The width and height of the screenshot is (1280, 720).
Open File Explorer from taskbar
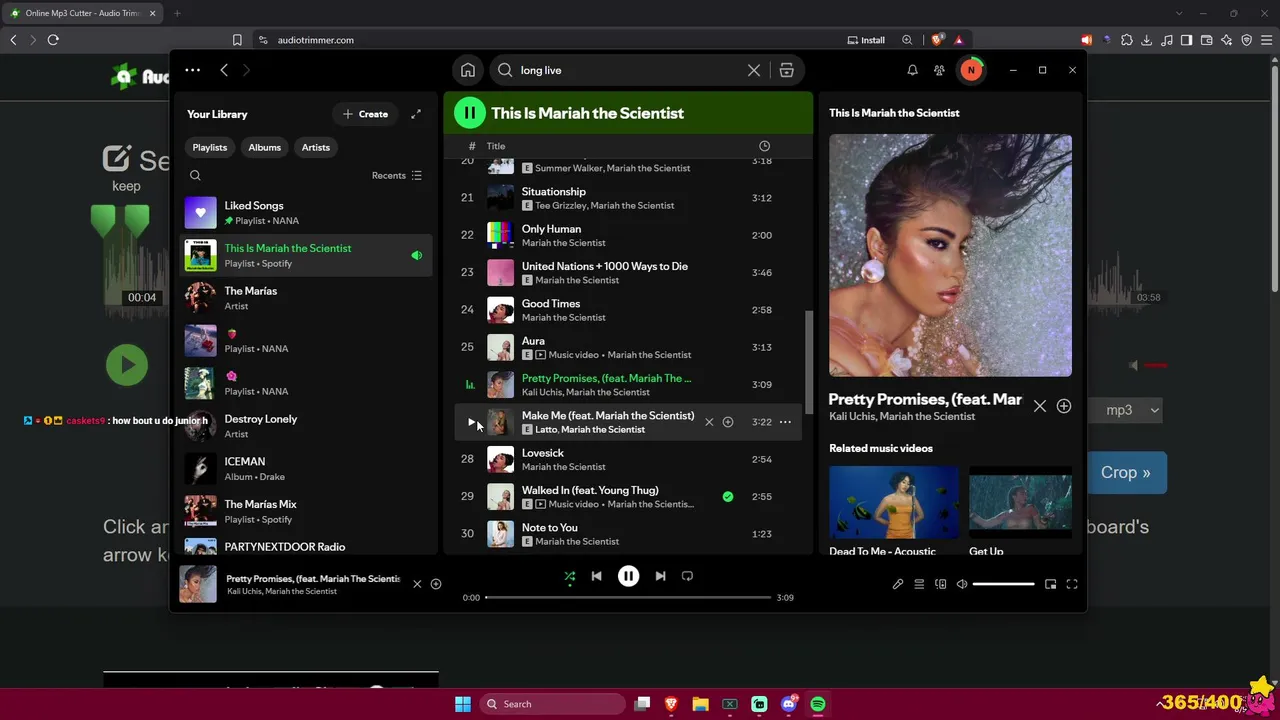pos(700,704)
